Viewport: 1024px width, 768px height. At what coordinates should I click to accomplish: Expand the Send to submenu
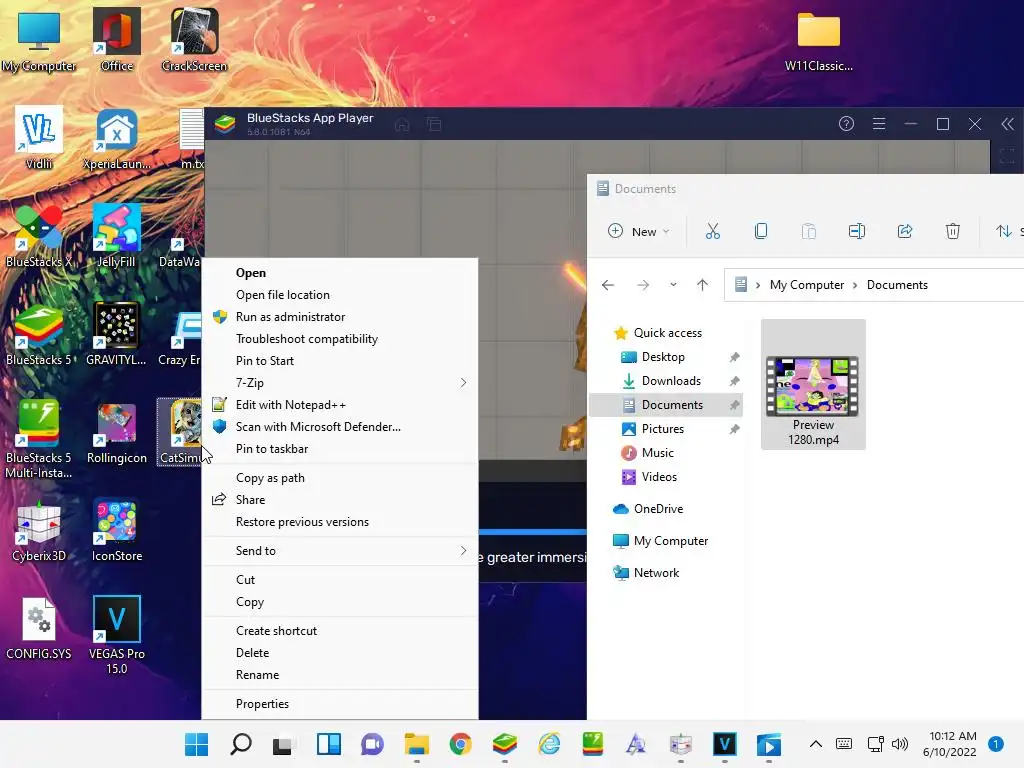click(x=340, y=551)
